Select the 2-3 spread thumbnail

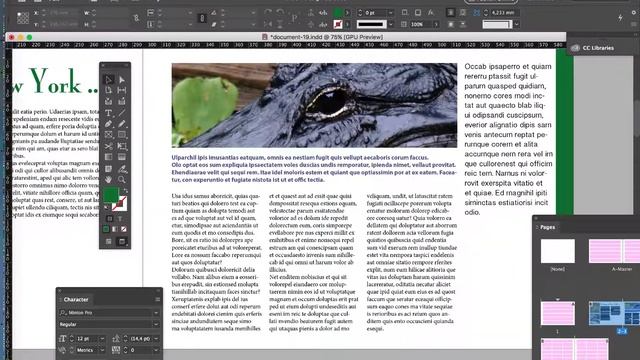pos(614,313)
